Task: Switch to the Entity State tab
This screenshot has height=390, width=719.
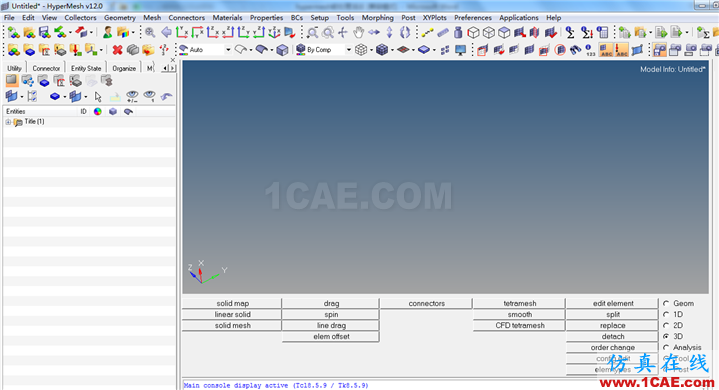Action: [86, 68]
